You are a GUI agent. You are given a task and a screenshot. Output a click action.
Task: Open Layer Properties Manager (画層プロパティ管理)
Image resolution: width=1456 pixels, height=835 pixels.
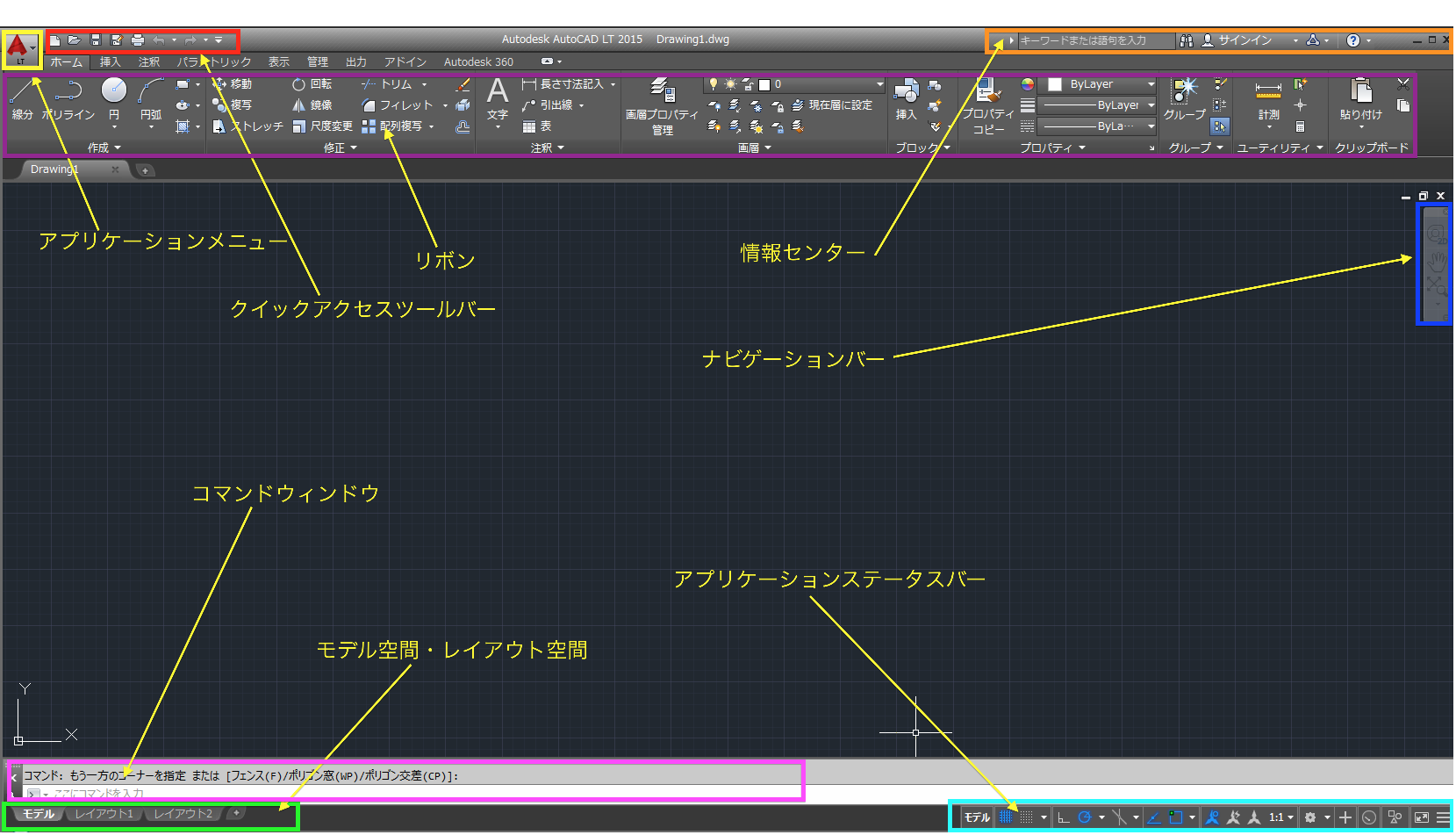(x=662, y=106)
